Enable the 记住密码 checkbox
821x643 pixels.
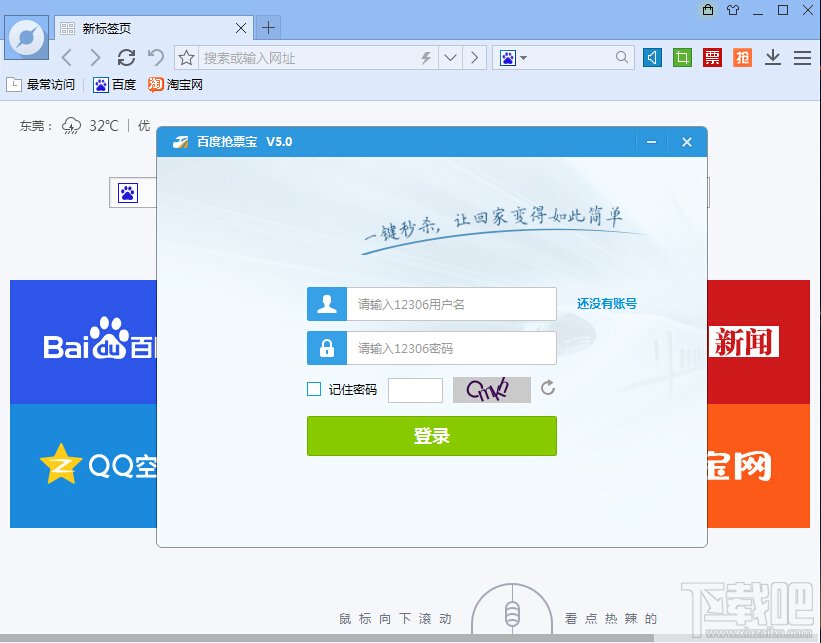[314, 389]
